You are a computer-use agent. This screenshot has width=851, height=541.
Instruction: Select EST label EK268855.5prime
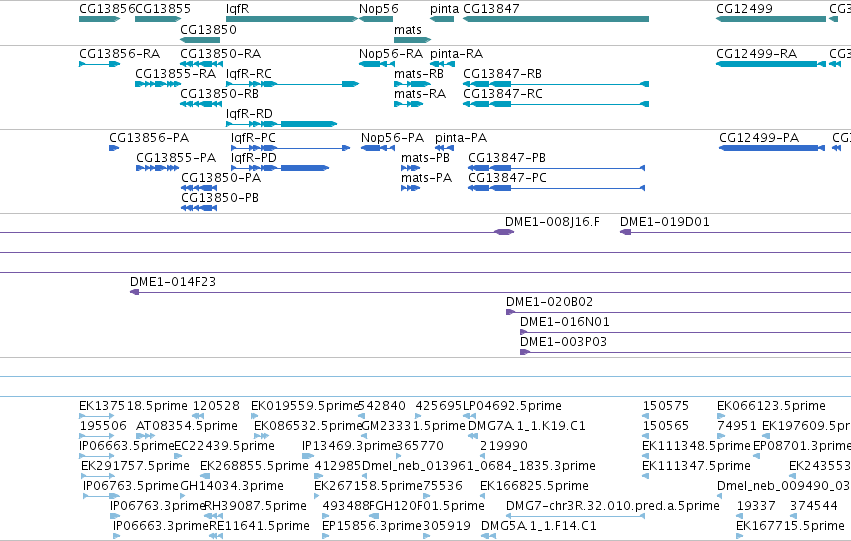pyautogui.click(x=255, y=467)
